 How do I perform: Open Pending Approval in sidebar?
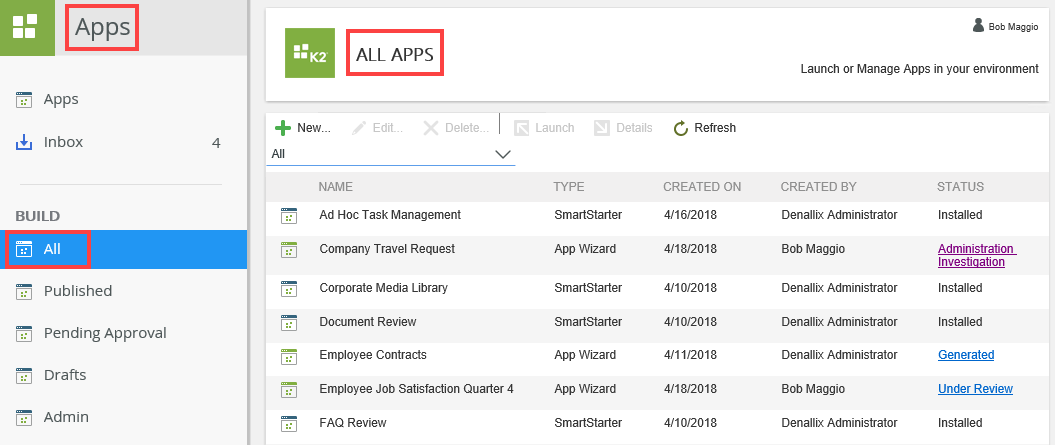click(x=104, y=333)
